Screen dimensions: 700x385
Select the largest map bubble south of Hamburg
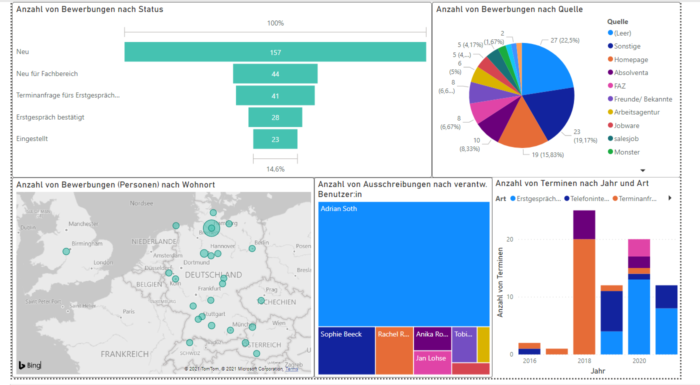click(x=212, y=228)
